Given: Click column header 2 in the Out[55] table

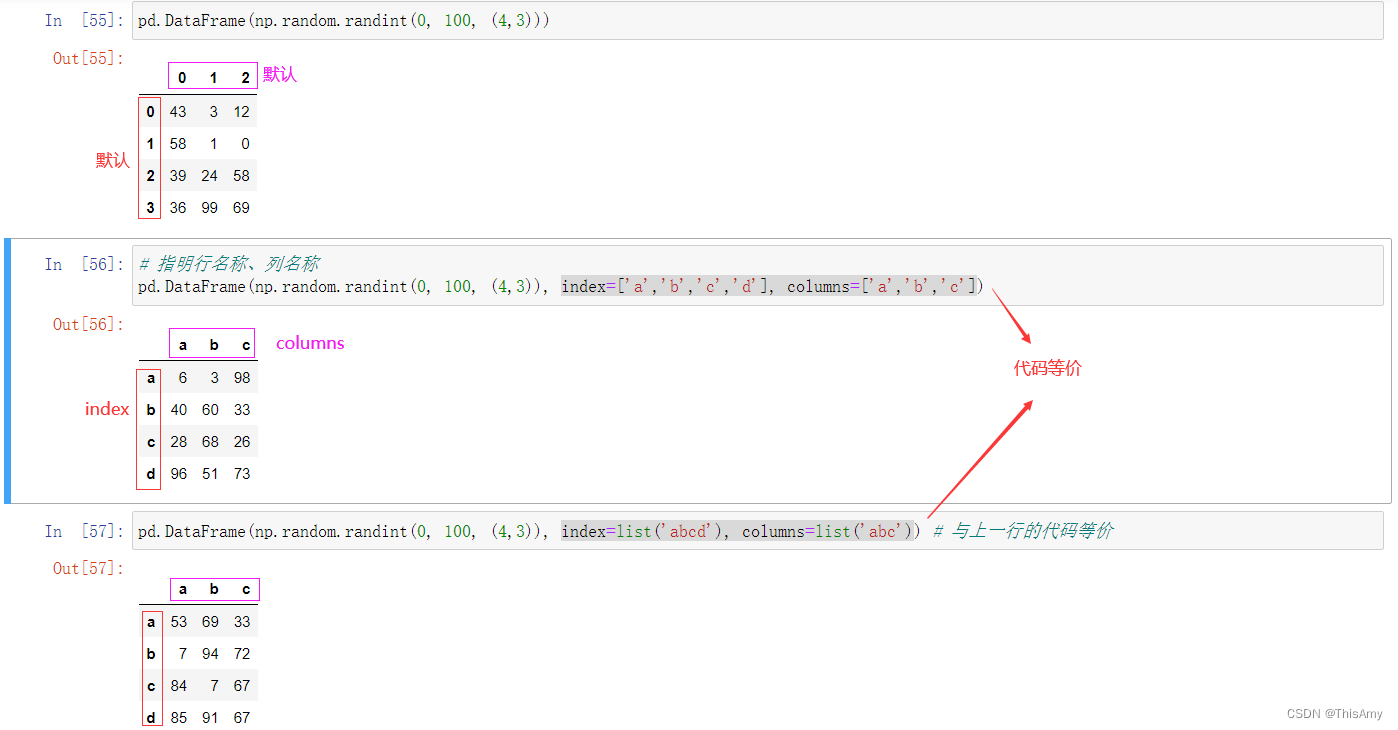Looking at the screenshot, I should pyautogui.click(x=245, y=77).
